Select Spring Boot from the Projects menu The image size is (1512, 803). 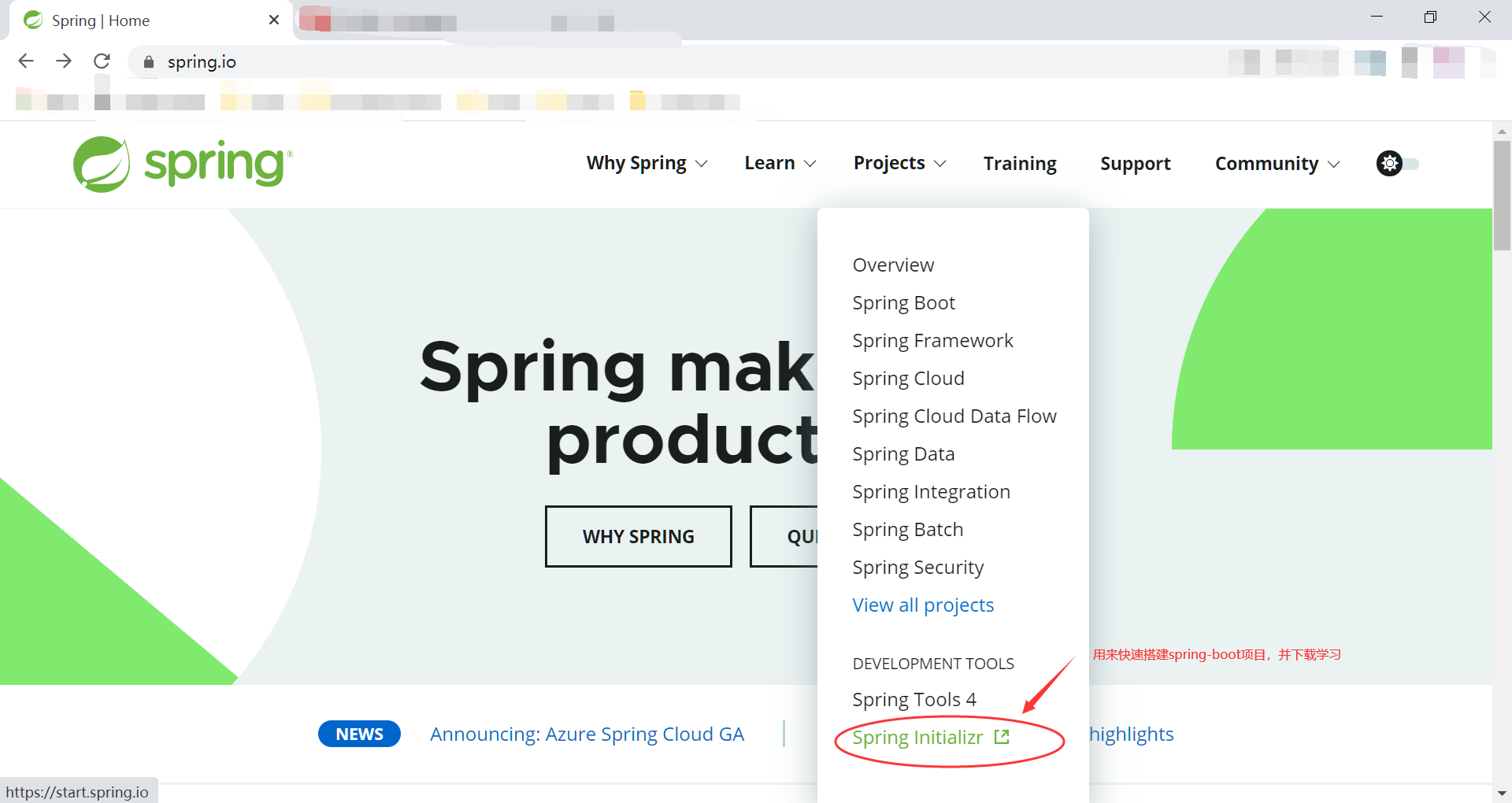pos(903,303)
